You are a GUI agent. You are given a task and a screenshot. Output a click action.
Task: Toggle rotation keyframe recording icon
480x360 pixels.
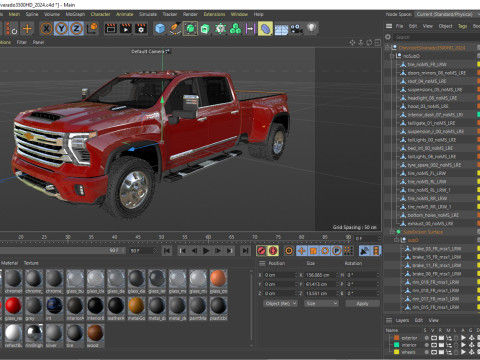pyautogui.click(x=325, y=251)
